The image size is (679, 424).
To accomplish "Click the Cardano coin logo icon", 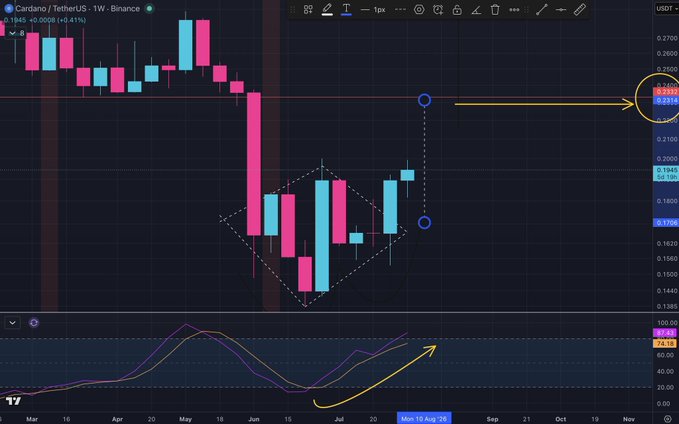I will [x=8, y=8].
